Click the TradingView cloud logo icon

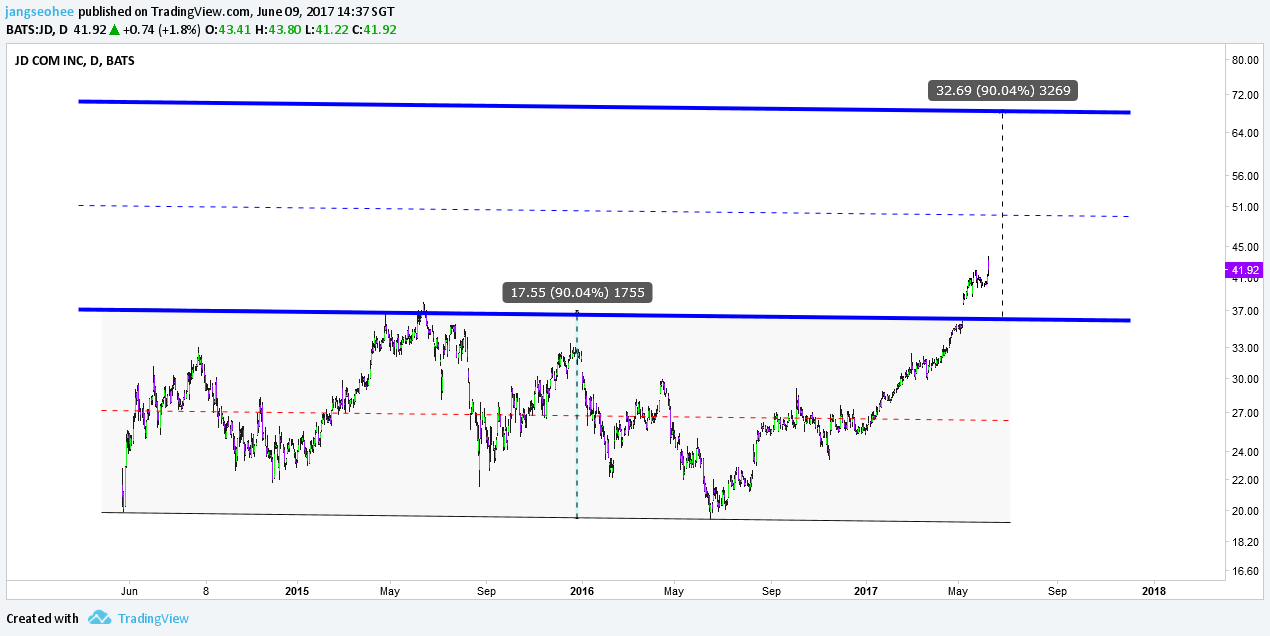99,618
